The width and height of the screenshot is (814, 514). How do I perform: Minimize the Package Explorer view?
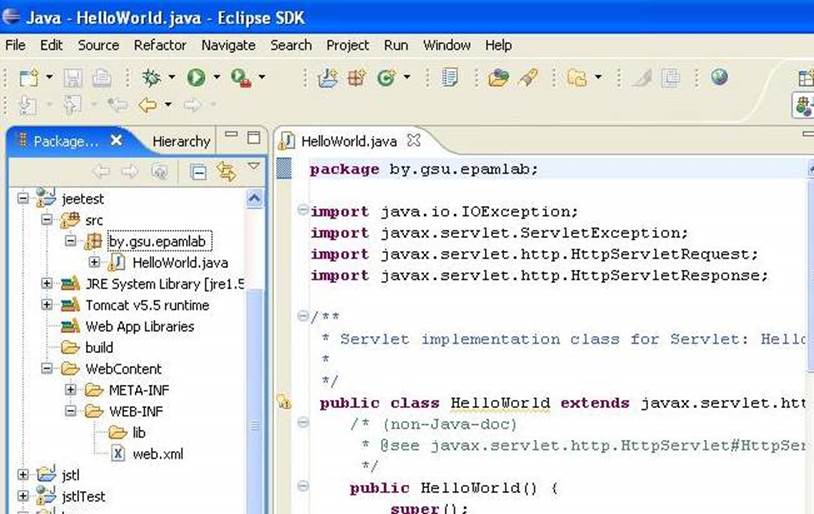[x=232, y=135]
